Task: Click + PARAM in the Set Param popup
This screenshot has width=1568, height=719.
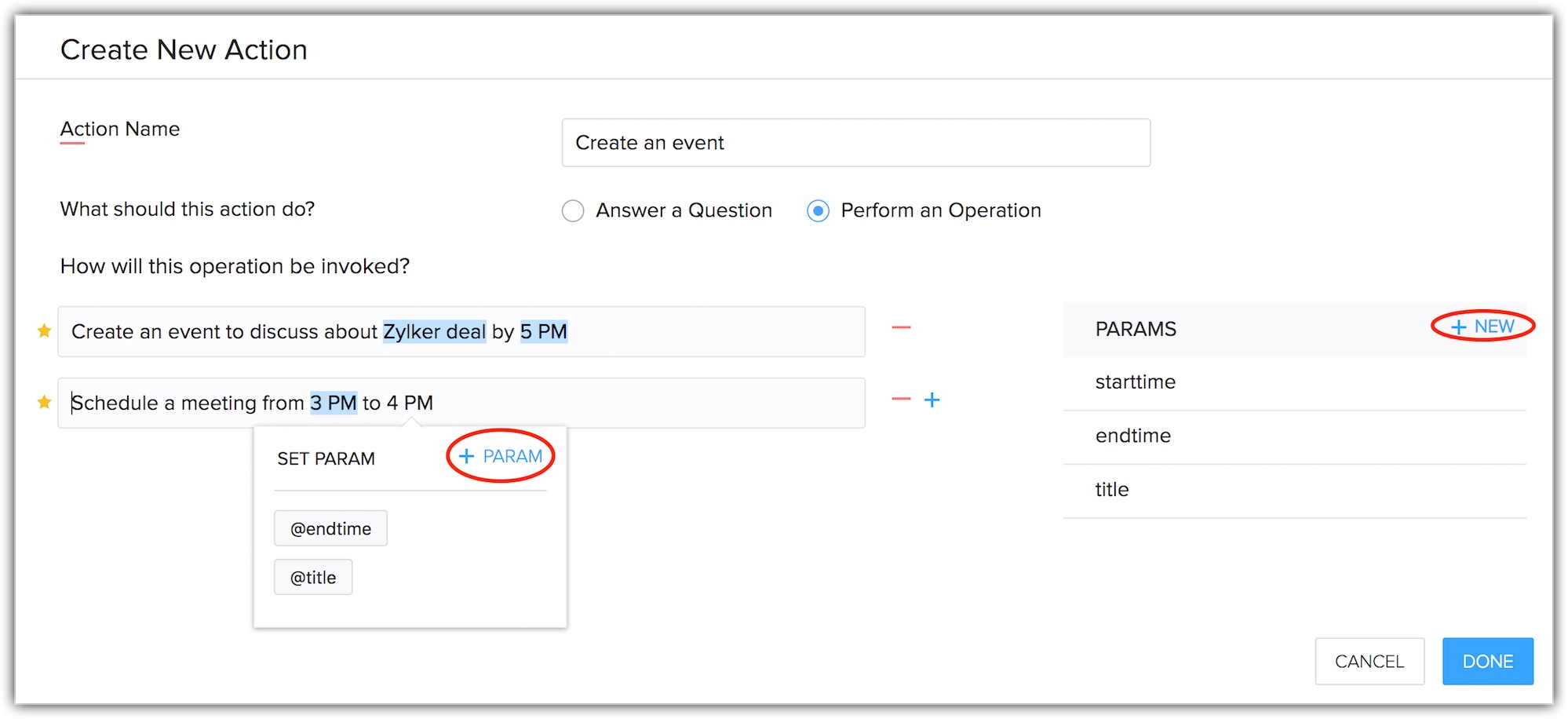Action: (x=501, y=456)
